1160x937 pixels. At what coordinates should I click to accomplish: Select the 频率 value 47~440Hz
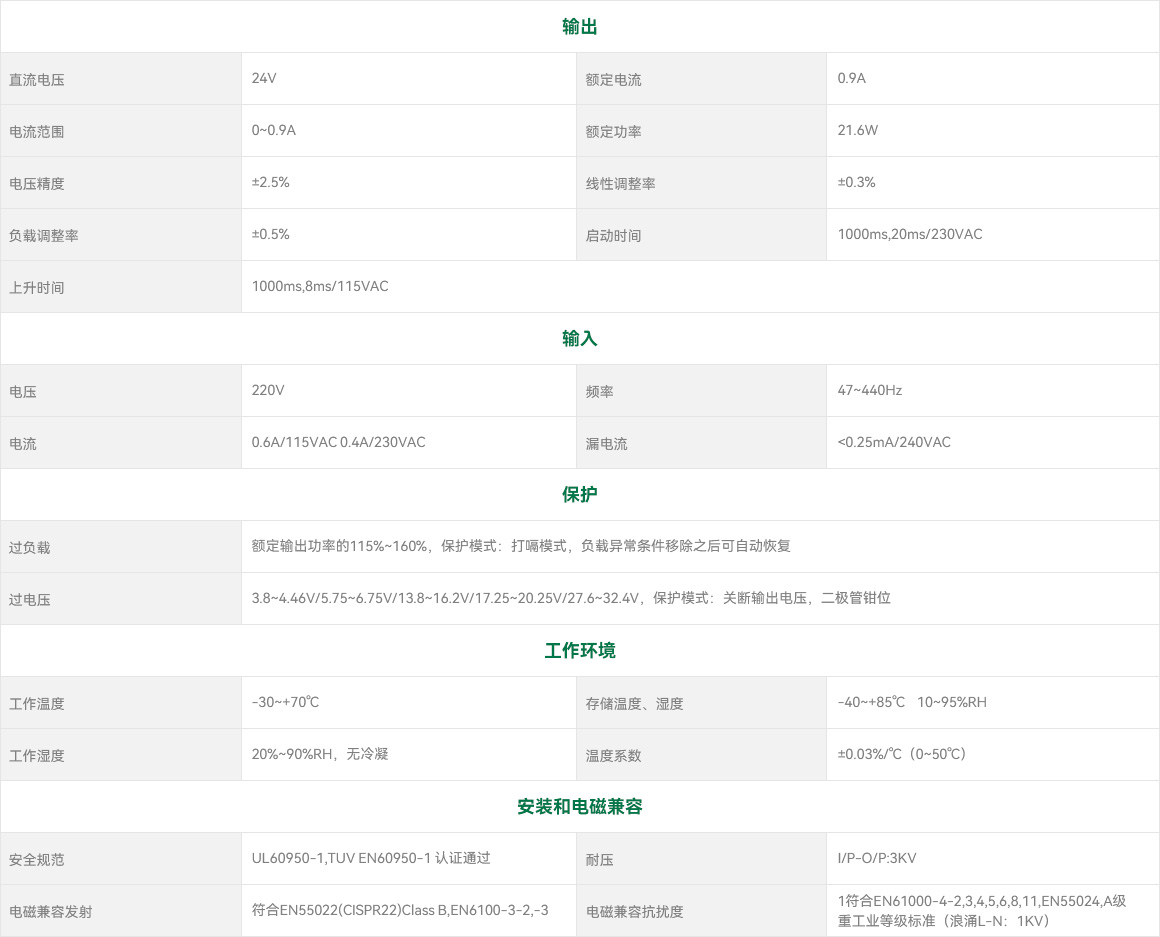pyautogui.click(x=870, y=390)
